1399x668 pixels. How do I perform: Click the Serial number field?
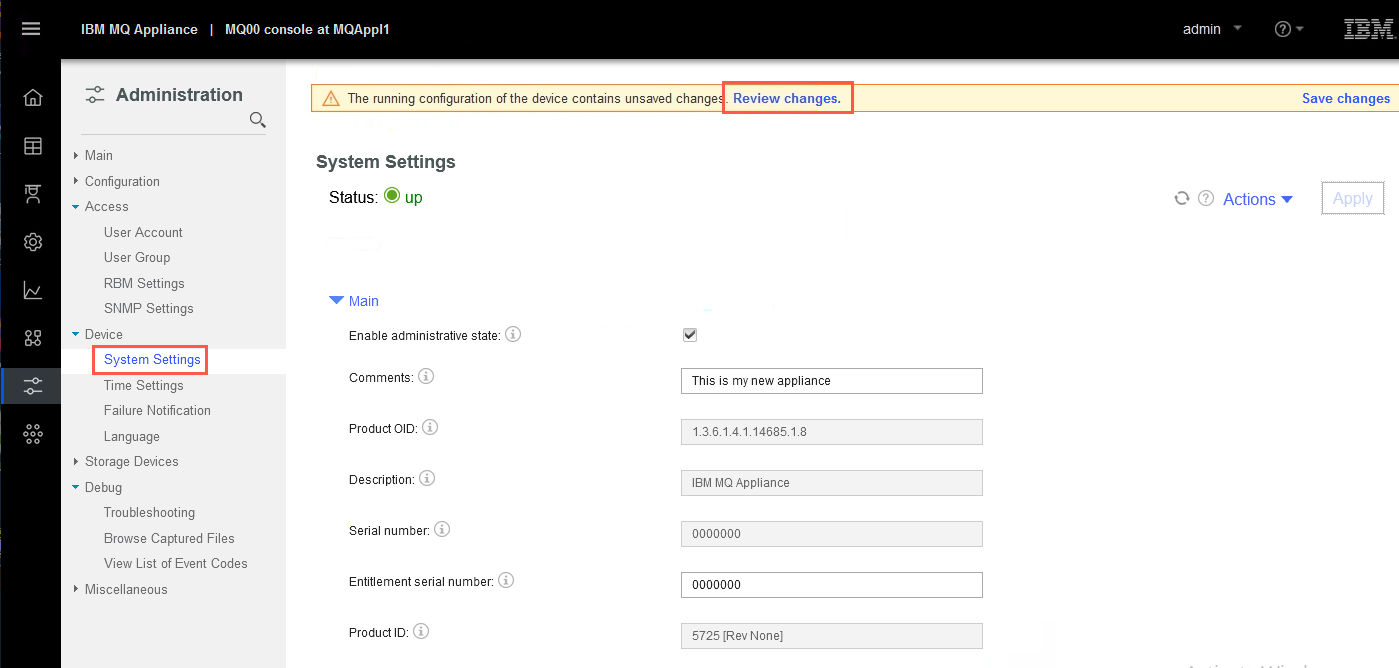coord(832,534)
